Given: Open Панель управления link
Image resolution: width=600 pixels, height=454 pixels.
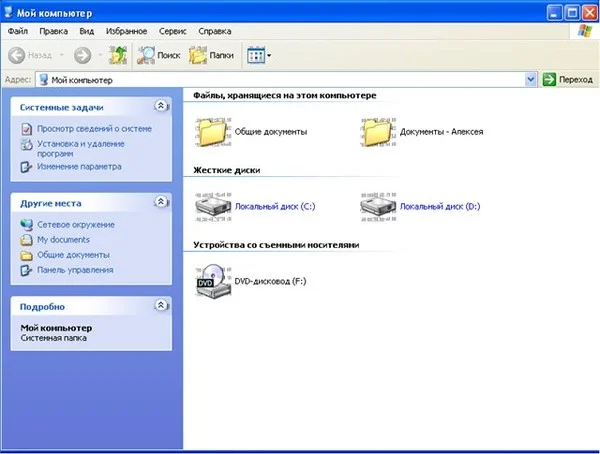Looking at the screenshot, I should pos(75,270).
